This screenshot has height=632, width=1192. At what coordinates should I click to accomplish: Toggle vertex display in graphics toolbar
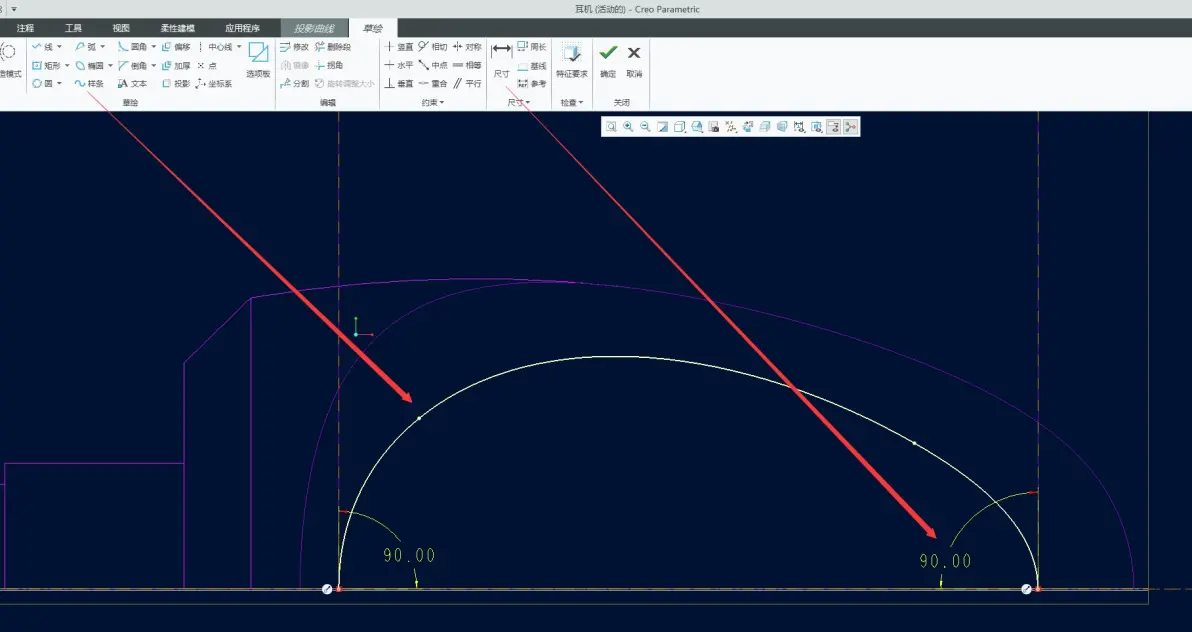(851, 127)
